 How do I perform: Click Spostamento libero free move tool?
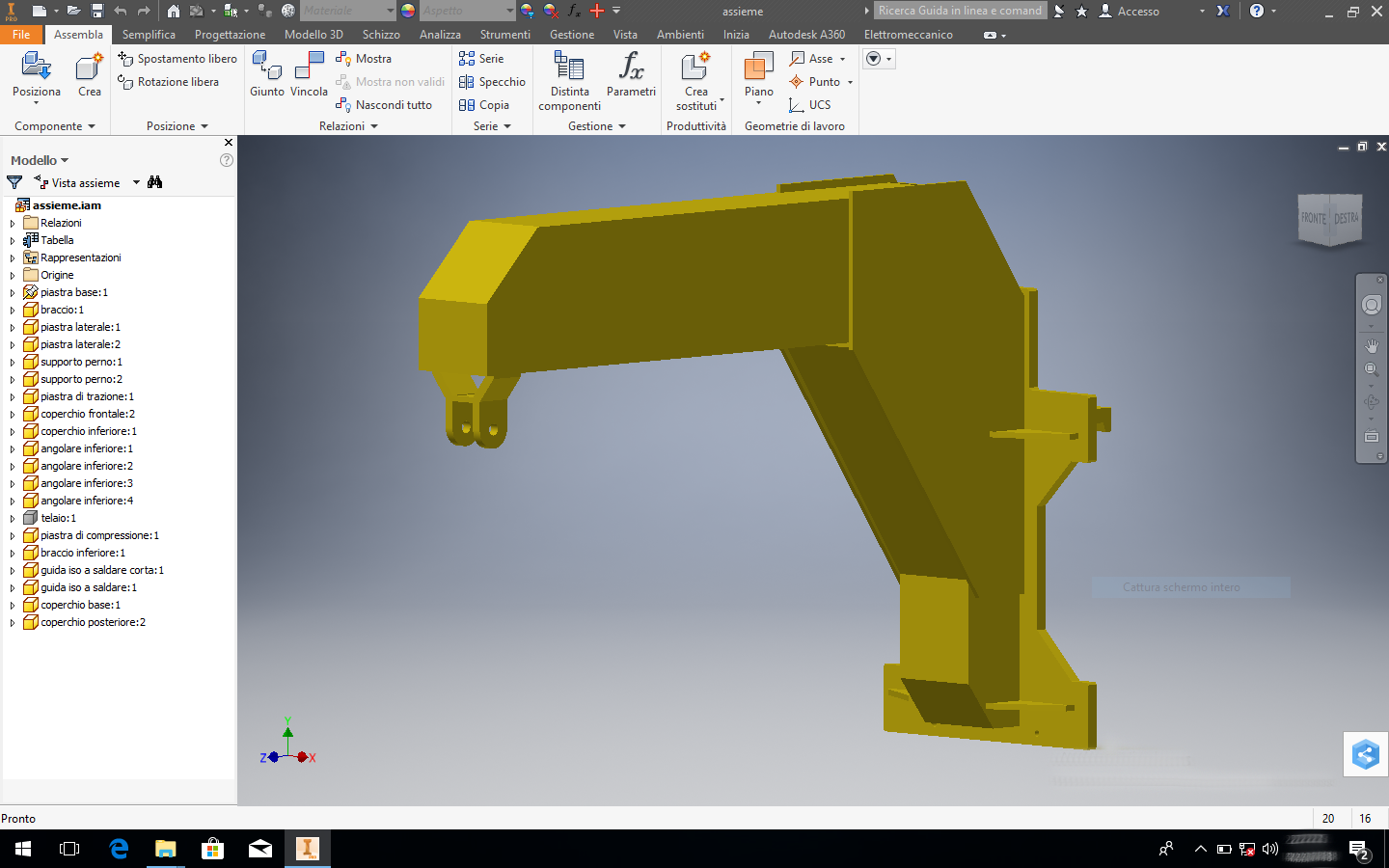point(177,59)
